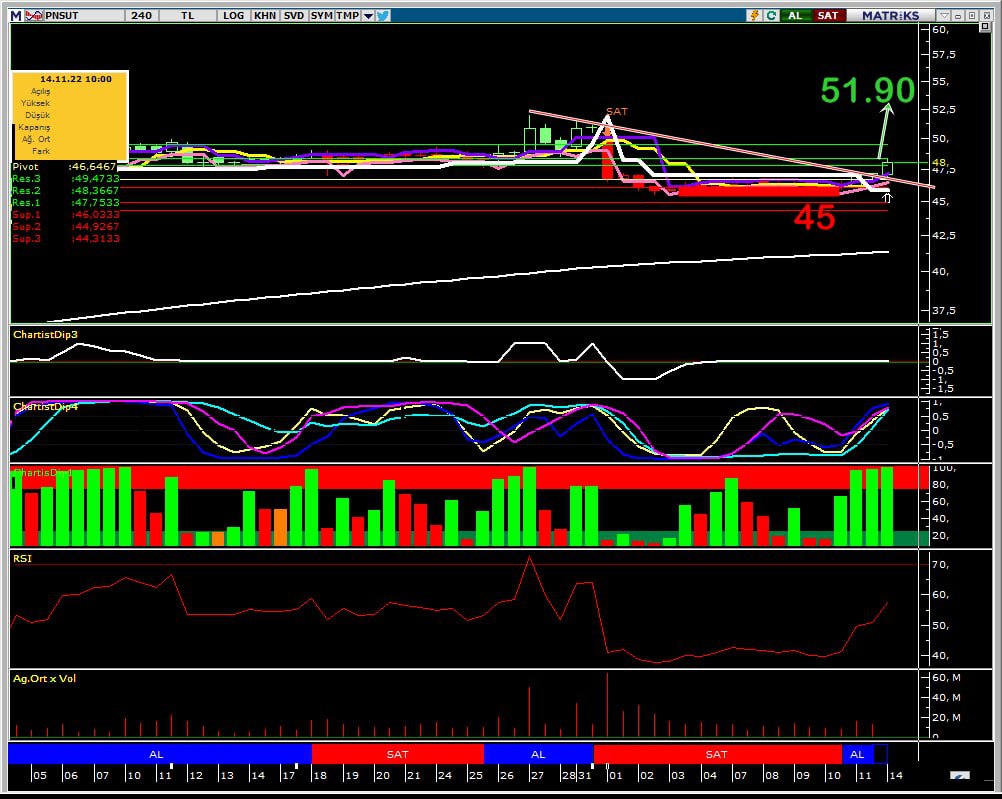Open the TMP template menu

coord(347,15)
